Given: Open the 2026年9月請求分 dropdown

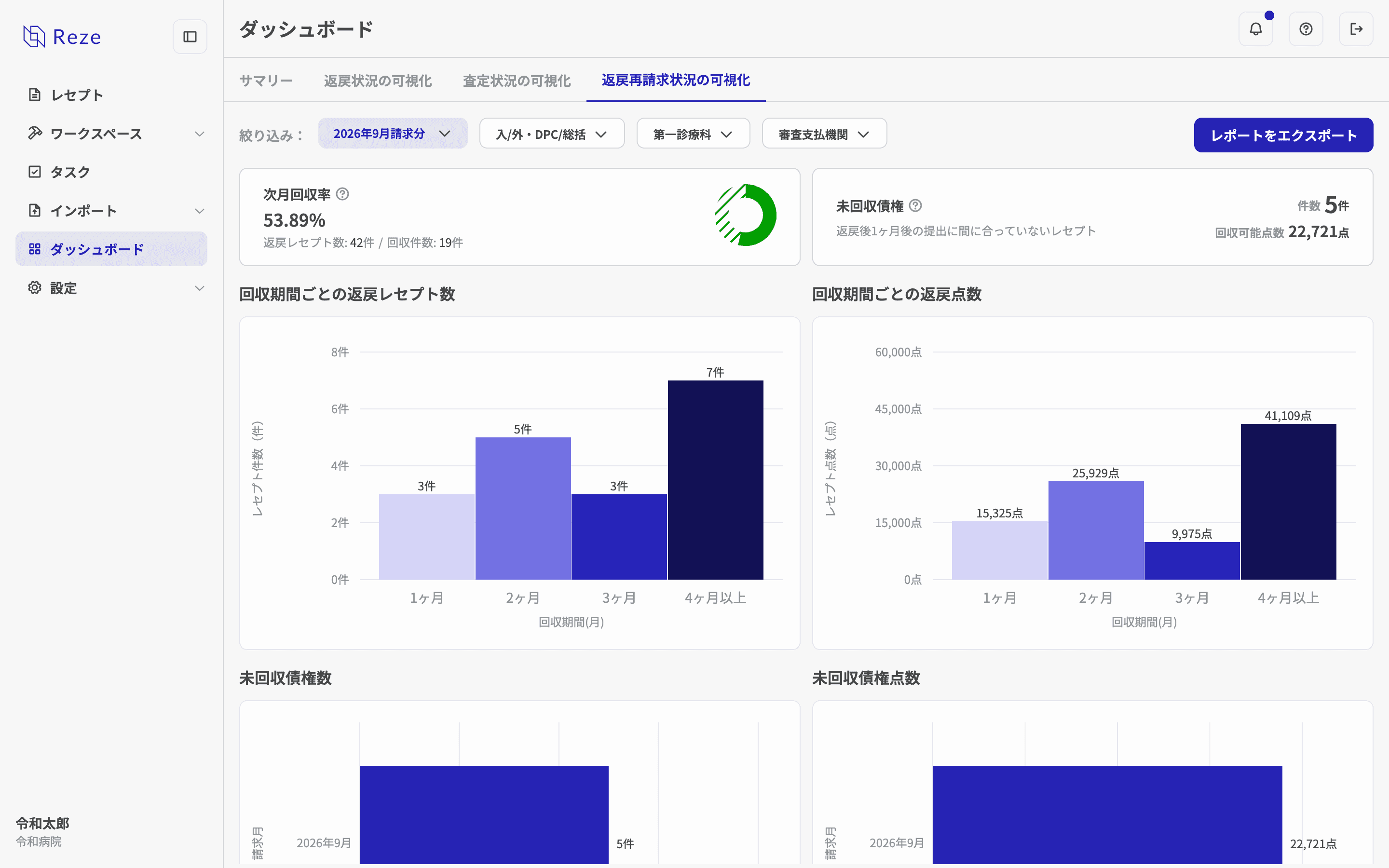Looking at the screenshot, I should pos(393,133).
